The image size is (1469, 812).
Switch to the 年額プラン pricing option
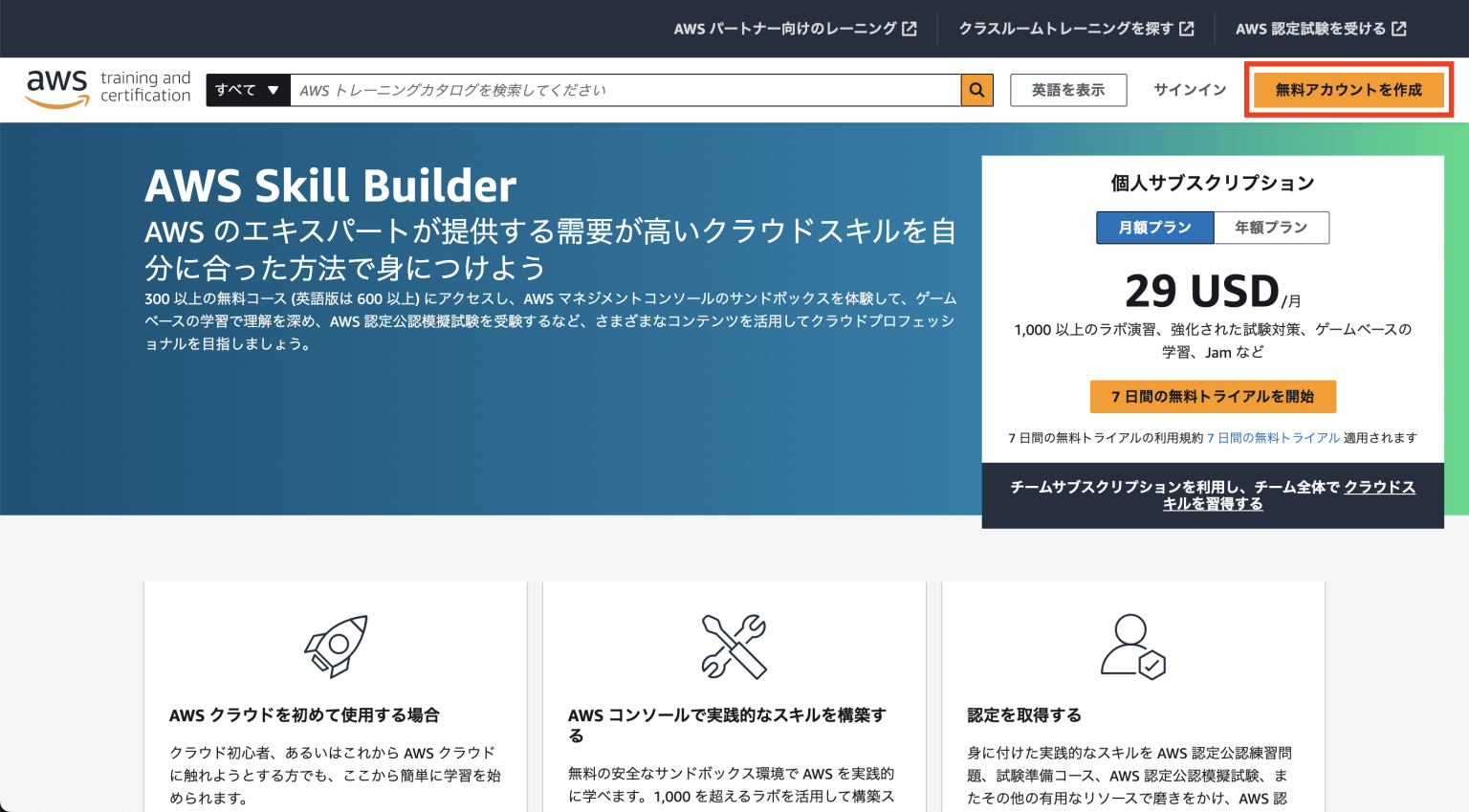tap(1271, 228)
